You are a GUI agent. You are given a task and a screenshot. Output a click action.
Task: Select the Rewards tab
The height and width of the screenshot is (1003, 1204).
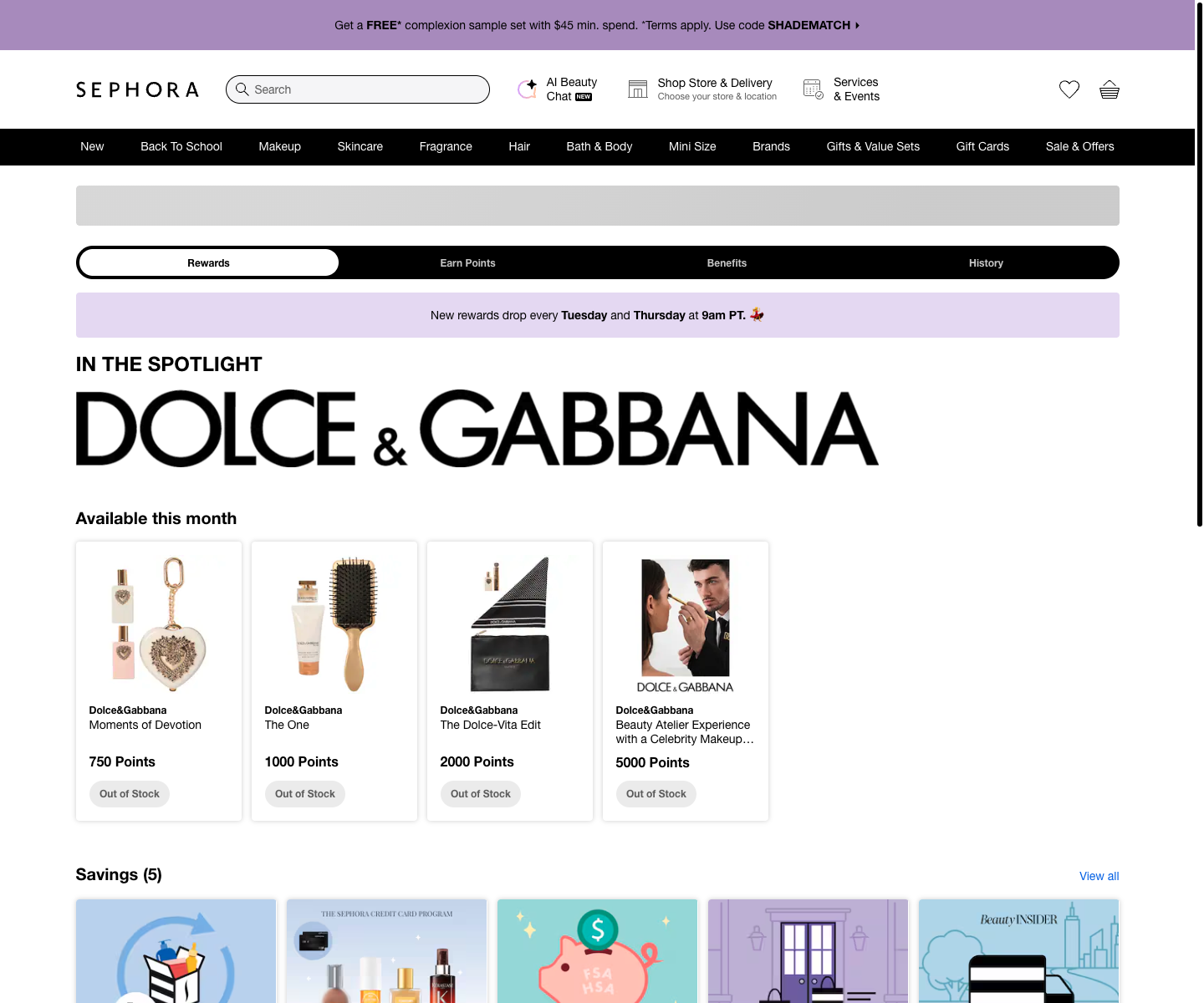tap(209, 262)
